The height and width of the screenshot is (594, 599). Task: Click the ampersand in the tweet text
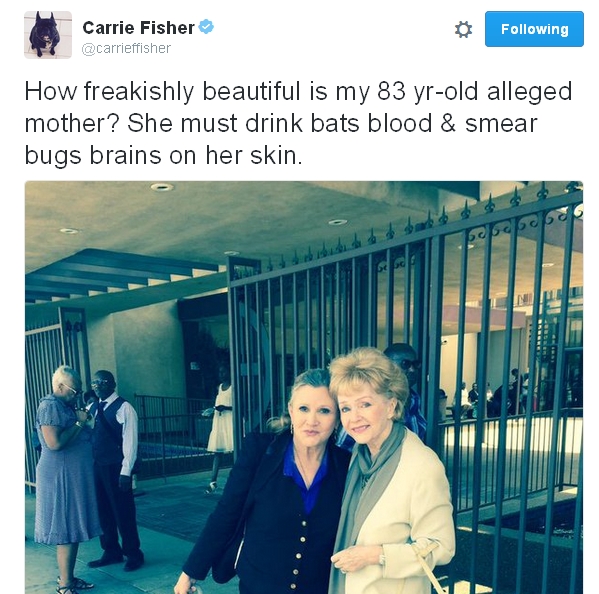pos(448,123)
